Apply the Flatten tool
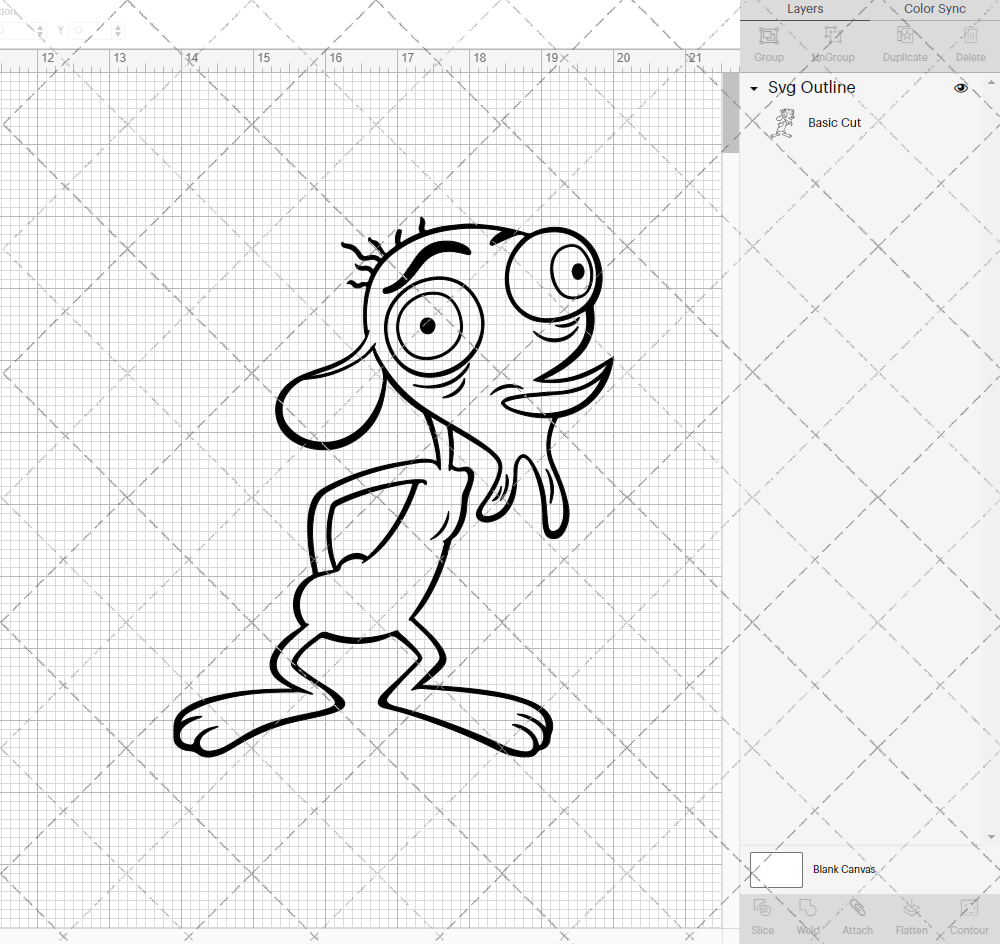 (911, 915)
